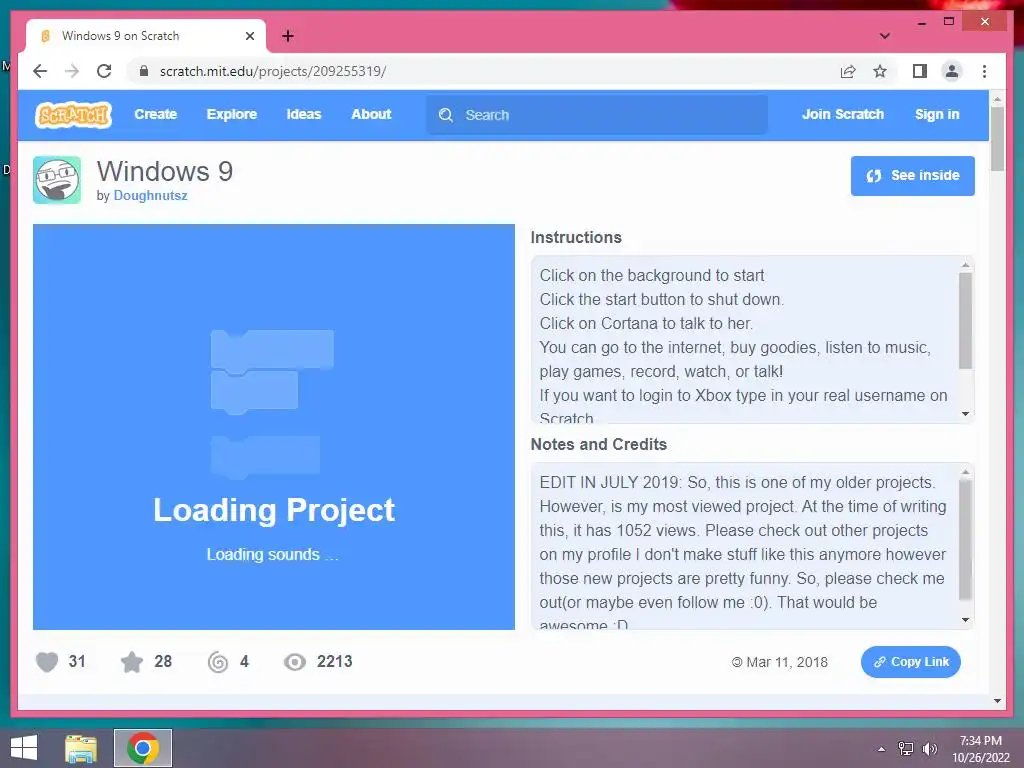Click Join Scratch link

(x=842, y=114)
